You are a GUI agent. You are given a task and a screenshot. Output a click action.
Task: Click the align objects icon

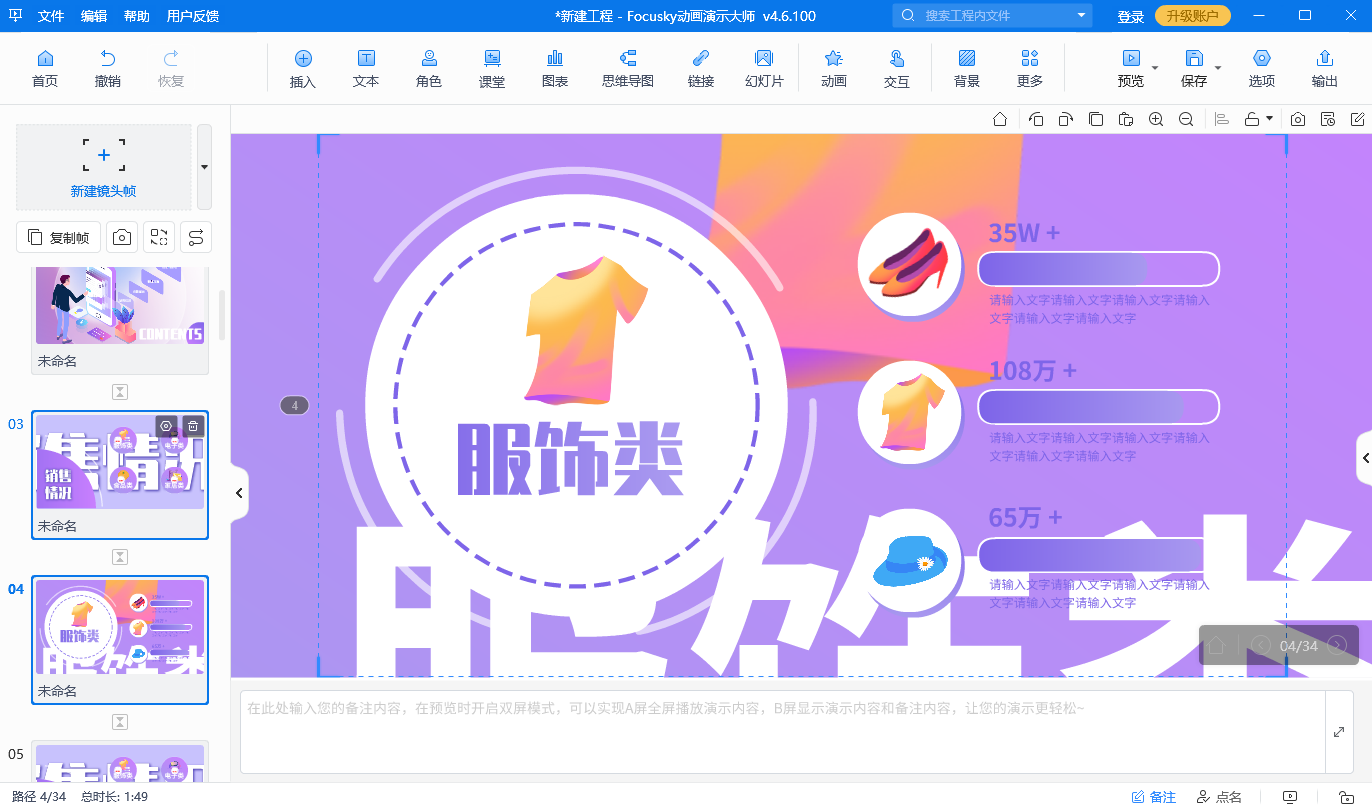[x=1221, y=119]
